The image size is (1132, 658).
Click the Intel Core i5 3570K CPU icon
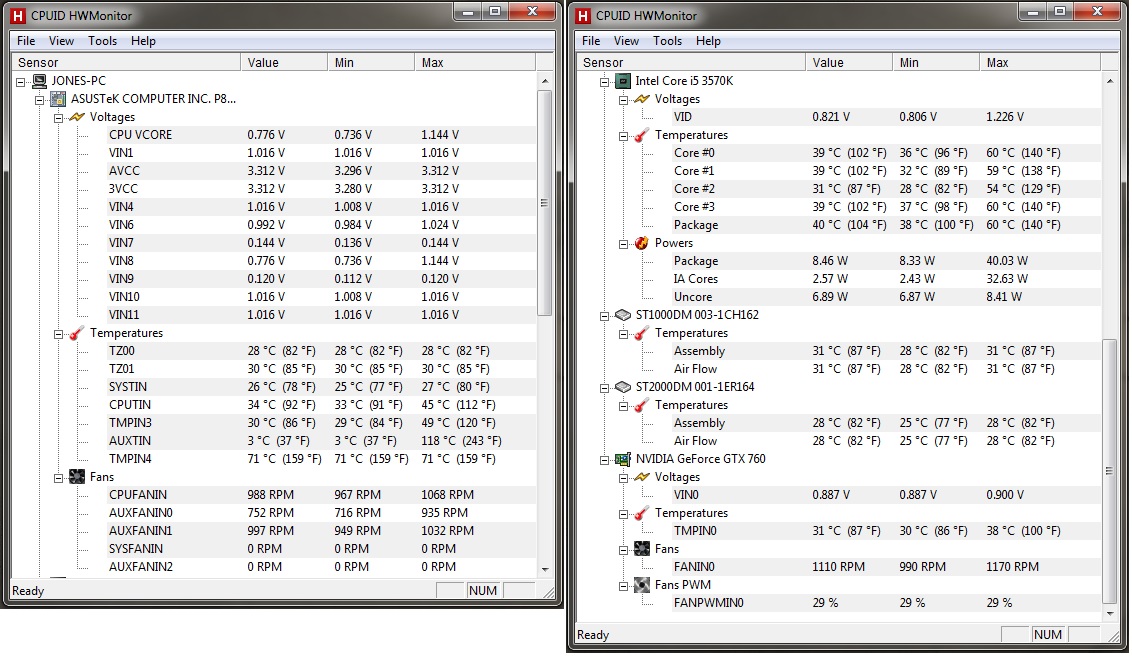click(622, 81)
